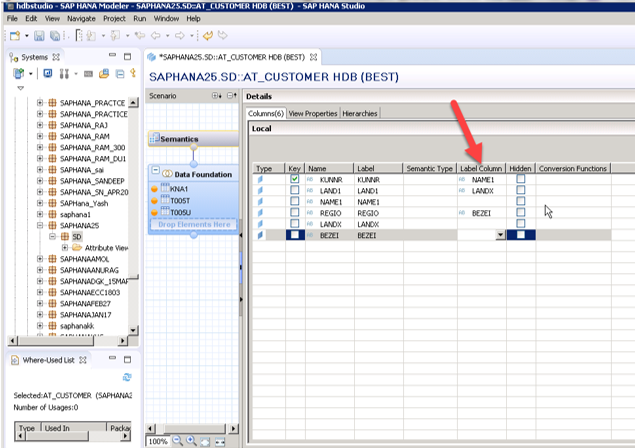Screen dimensions: 635x448
Task: Click the Collapse All icon in Systems toolbar
Action: 120,74
